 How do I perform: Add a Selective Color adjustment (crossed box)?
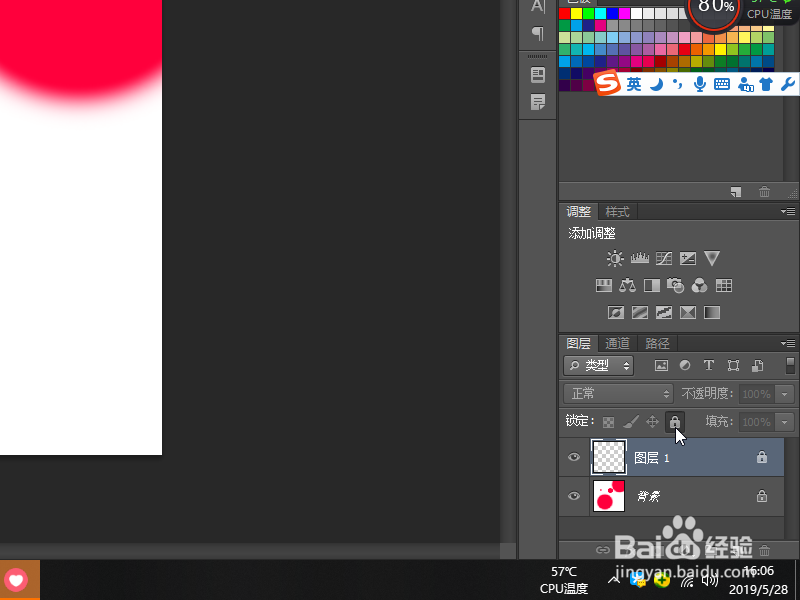(x=688, y=312)
